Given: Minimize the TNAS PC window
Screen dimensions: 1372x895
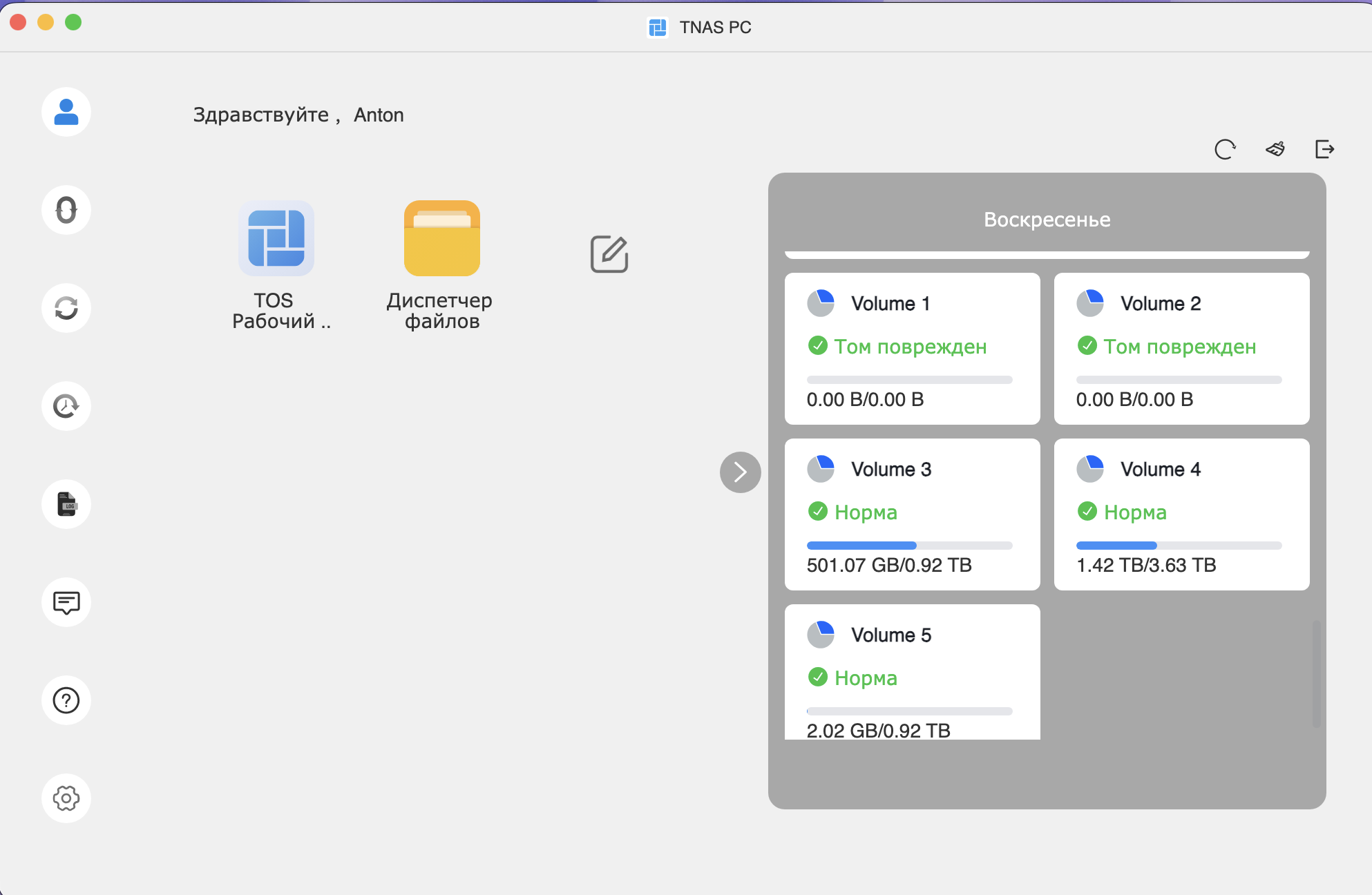Looking at the screenshot, I should click(46, 22).
